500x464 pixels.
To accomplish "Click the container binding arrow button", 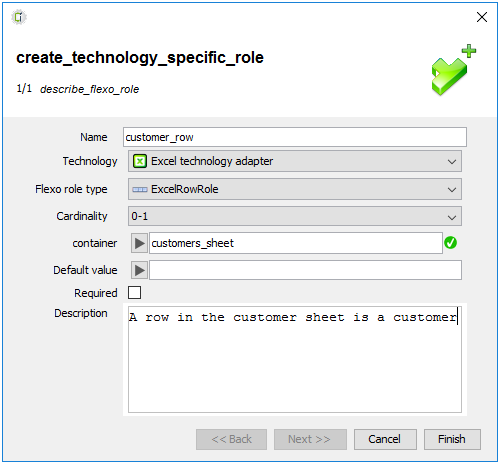I will click(139, 243).
